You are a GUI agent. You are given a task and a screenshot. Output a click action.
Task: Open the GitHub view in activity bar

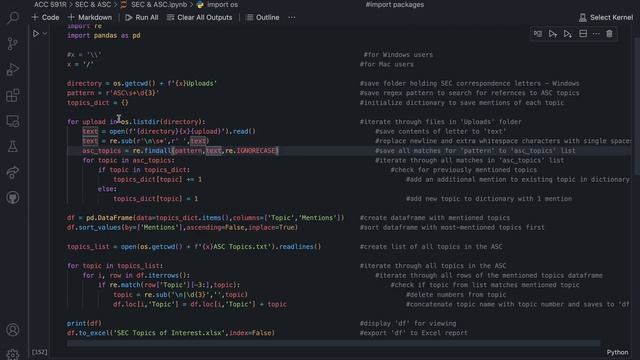(x=13, y=198)
